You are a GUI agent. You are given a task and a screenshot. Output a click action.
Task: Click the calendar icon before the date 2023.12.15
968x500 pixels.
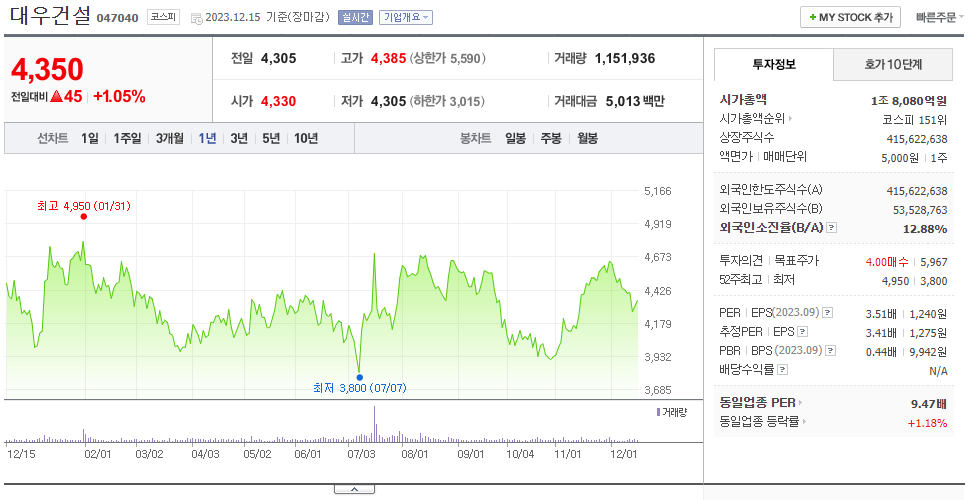coord(196,18)
